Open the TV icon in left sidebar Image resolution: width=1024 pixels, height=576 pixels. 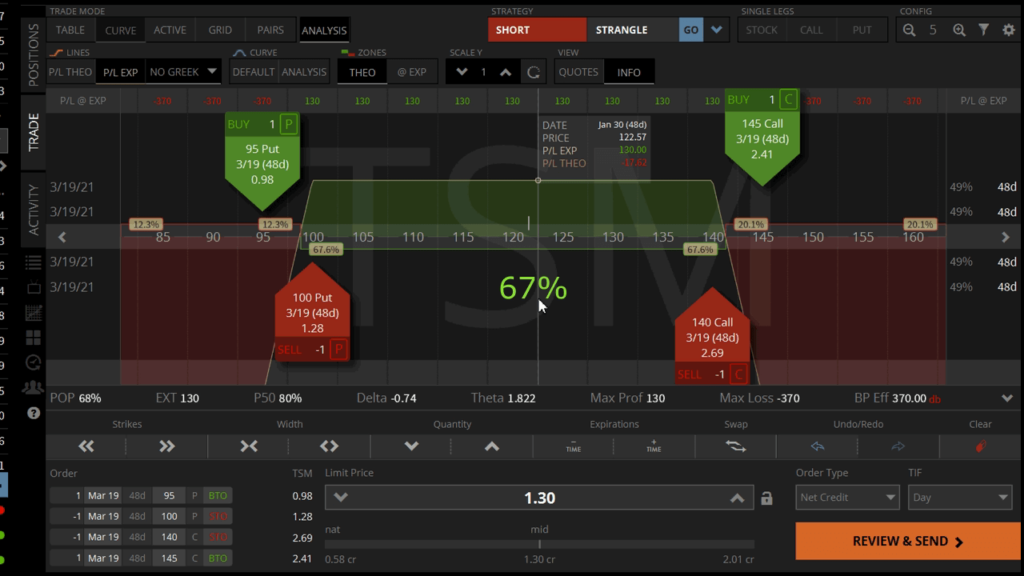[33, 287]
